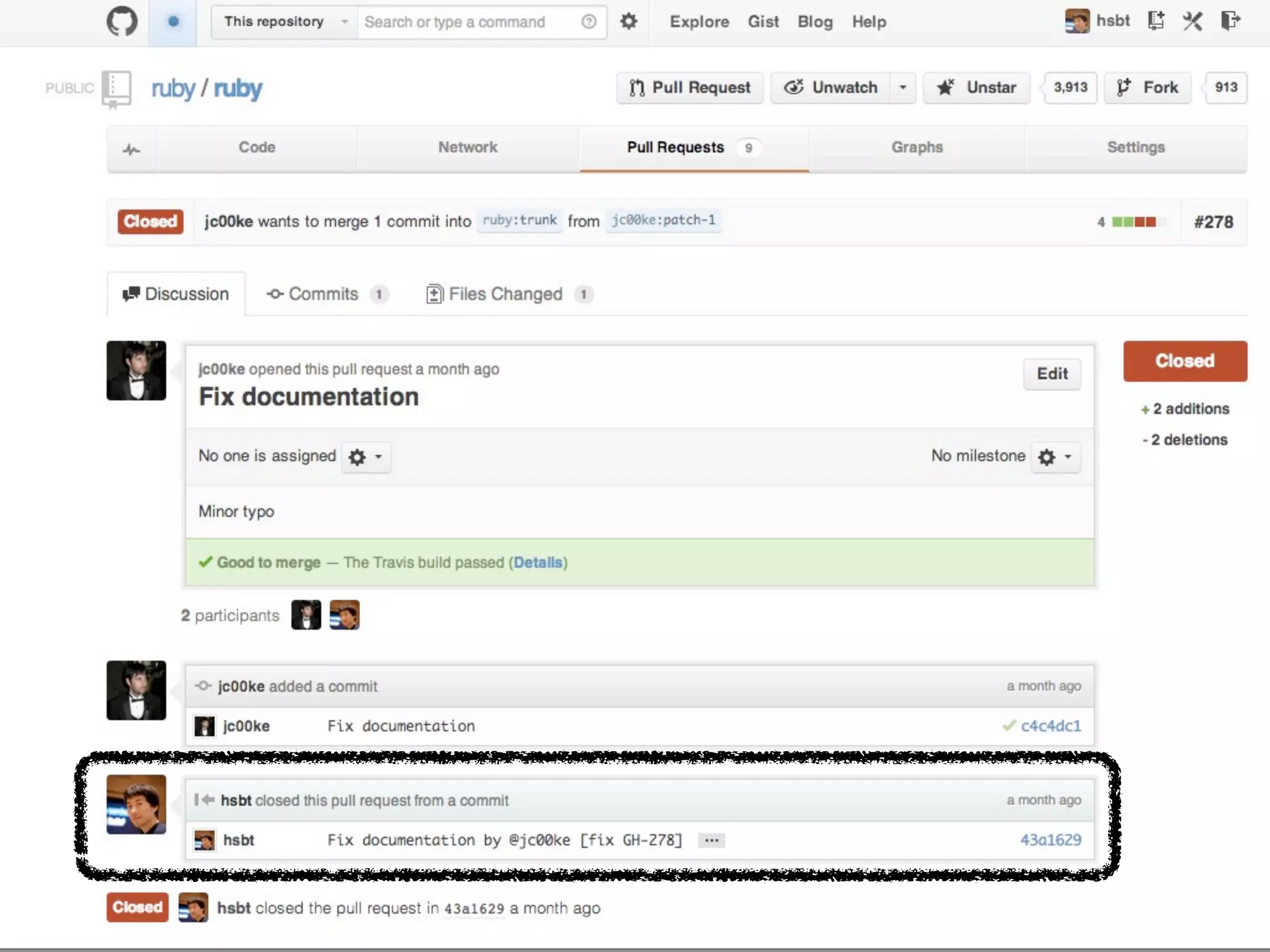Open Gist in top navigation
This screenshot has height=952, width=1270.
pyautogui.click(x=763, y=22)
